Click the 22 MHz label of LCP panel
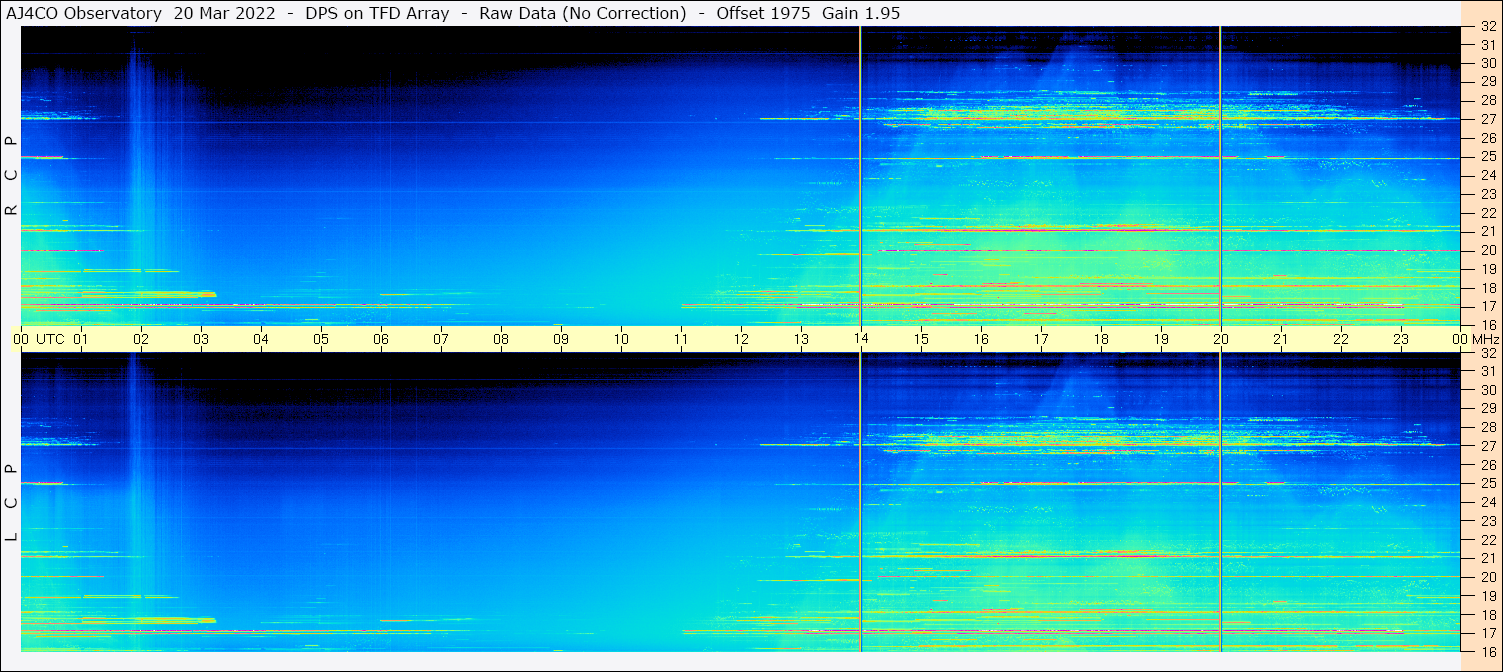The width and height of the screenshot is (1503, 672). (x=1487, y=539)
